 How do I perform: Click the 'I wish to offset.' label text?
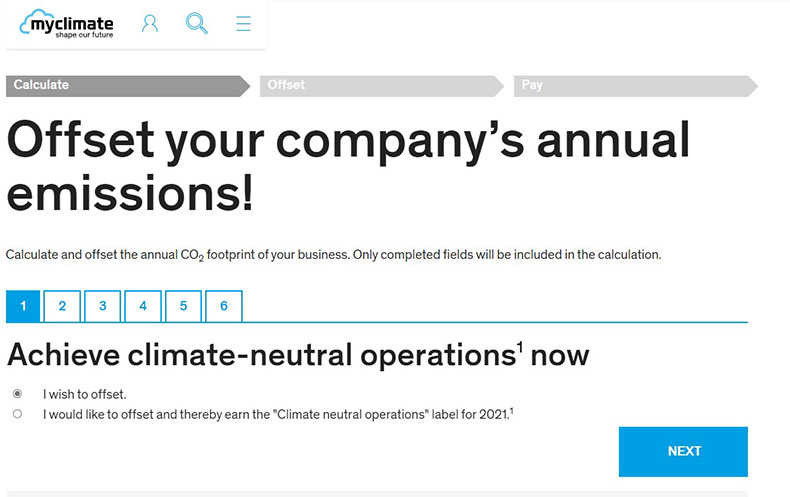pyautogui.click(x=85, y=394)
